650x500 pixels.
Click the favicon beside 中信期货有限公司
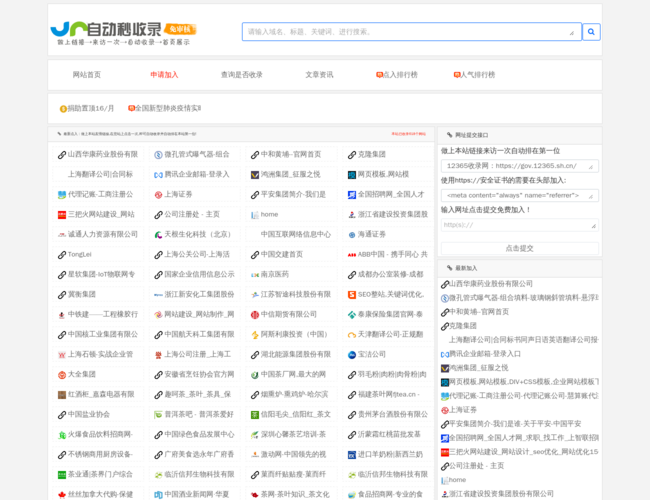click(255, 315)
